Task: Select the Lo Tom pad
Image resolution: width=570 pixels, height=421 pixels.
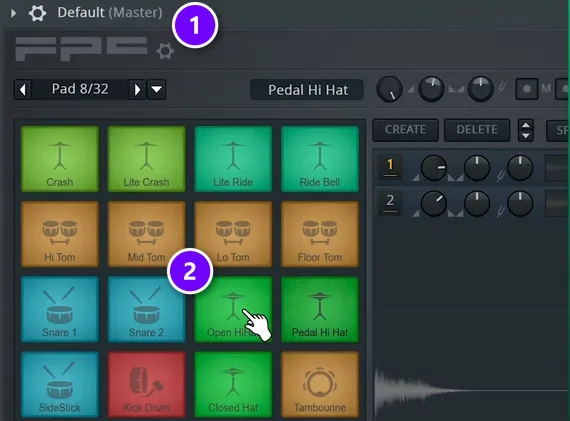Action: pos(233,234)
